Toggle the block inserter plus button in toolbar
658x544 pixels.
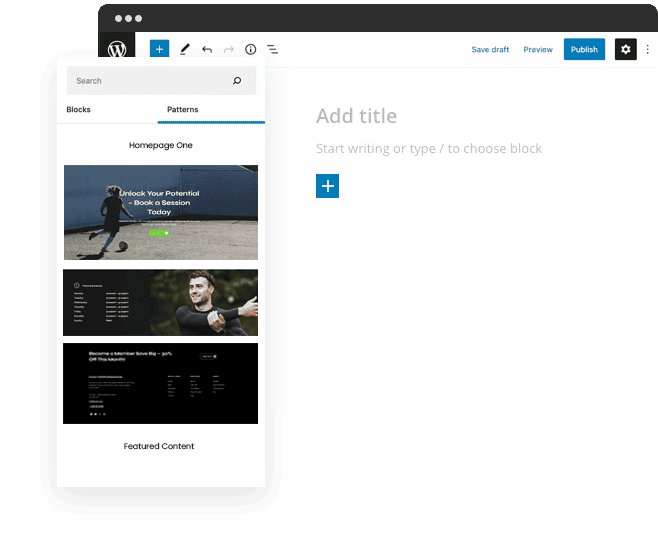pyautogui.click(x=159, y=49)
